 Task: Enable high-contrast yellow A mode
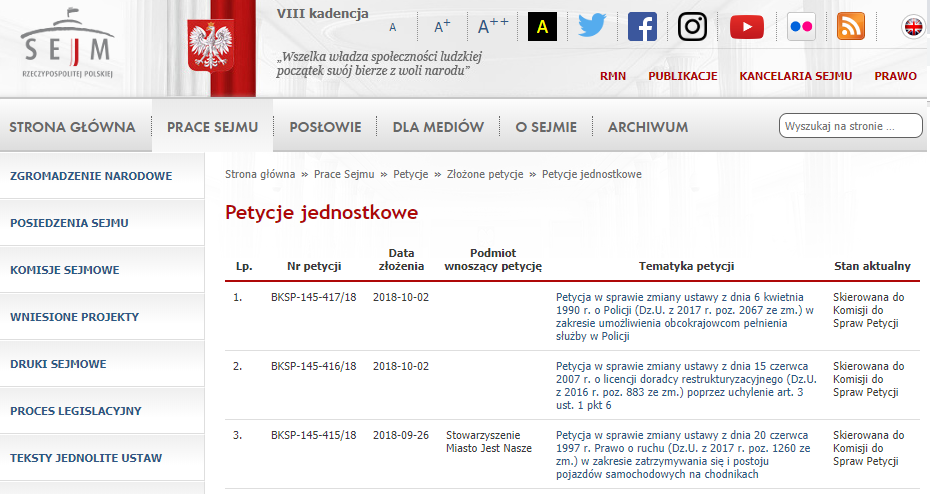click(542, 27)
